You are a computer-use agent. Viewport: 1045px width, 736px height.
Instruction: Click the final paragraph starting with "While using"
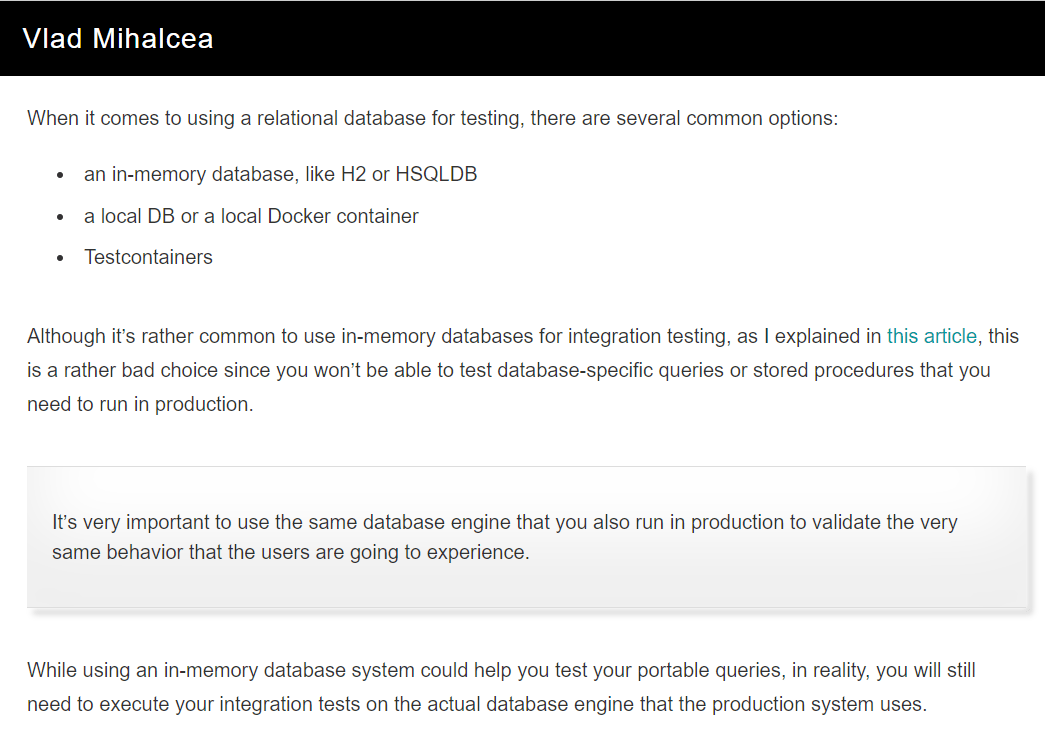500,687
